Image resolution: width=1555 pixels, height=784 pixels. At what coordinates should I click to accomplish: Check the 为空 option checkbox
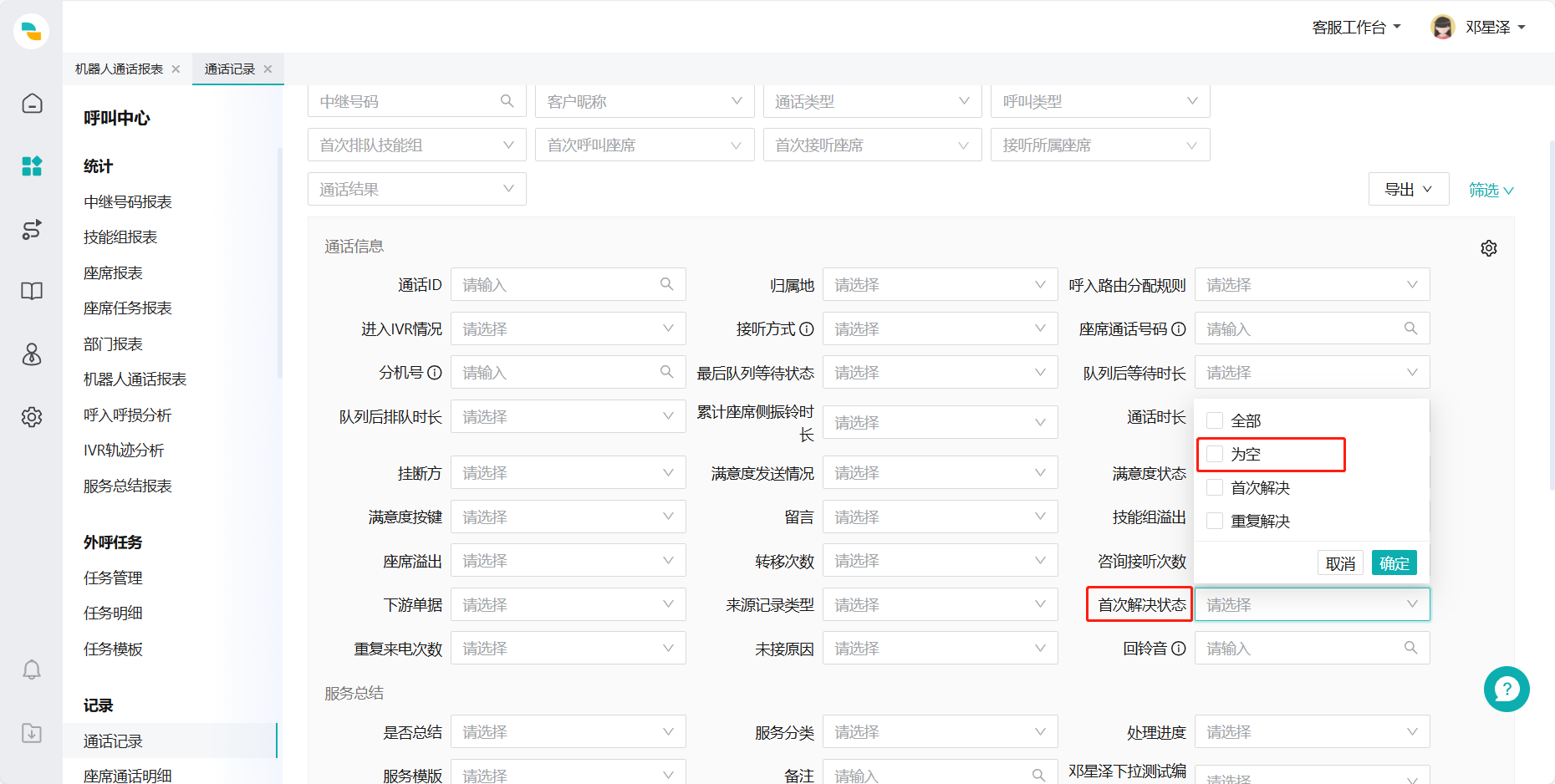click(1215, 454)
